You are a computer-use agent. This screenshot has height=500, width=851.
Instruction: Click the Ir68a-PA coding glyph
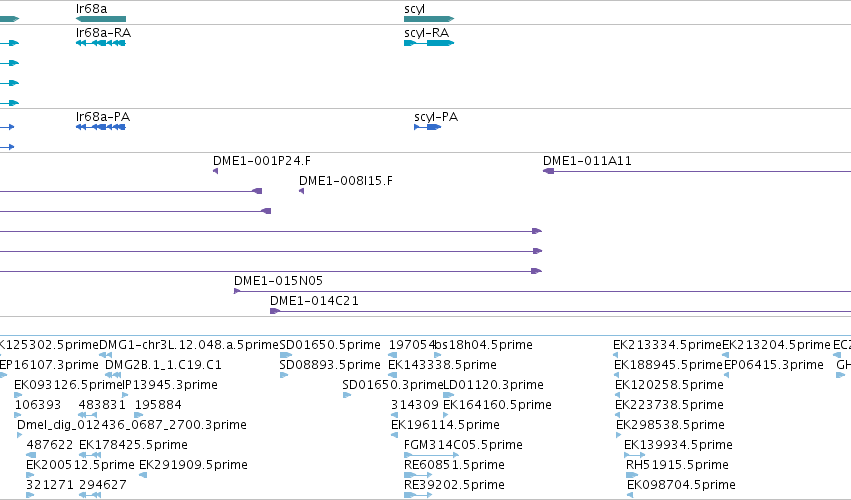101,127
